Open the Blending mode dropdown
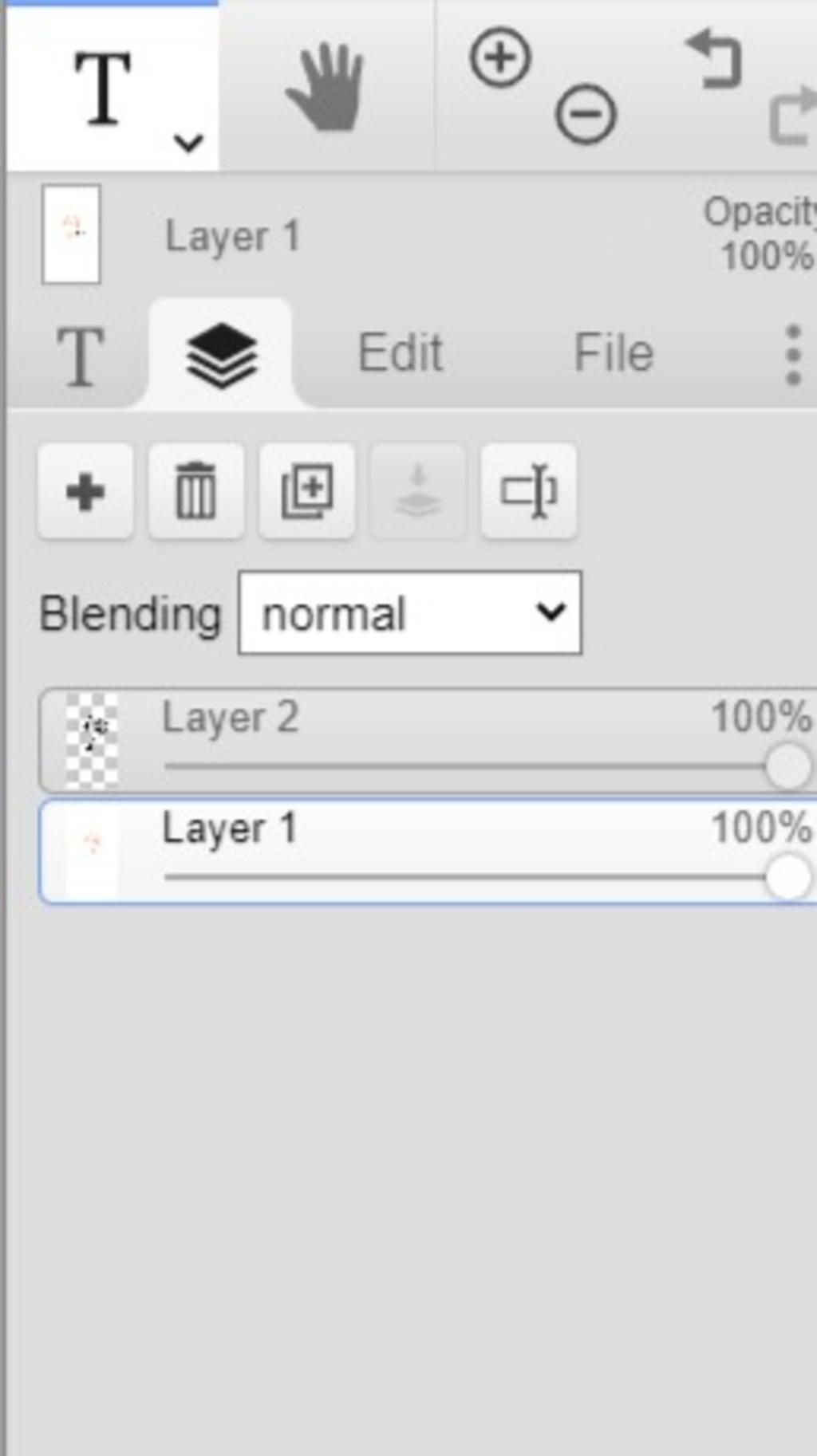 click(x=410, y=613)
